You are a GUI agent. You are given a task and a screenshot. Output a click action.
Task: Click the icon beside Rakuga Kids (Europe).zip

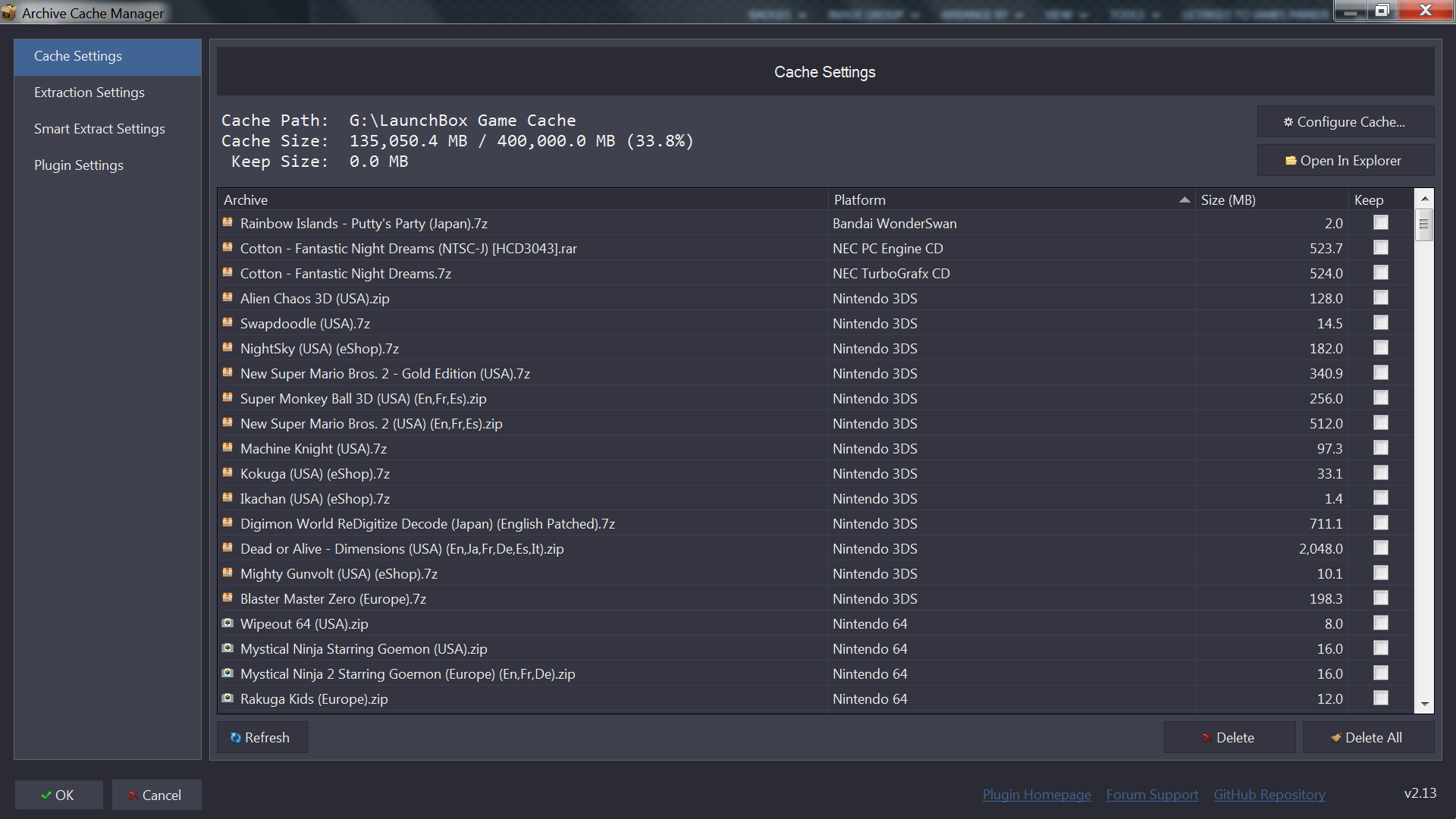tap(227, 698)
